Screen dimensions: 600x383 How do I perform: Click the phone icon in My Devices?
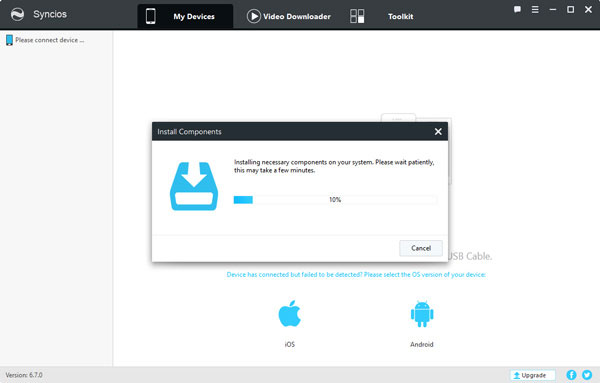click(151, 16)
